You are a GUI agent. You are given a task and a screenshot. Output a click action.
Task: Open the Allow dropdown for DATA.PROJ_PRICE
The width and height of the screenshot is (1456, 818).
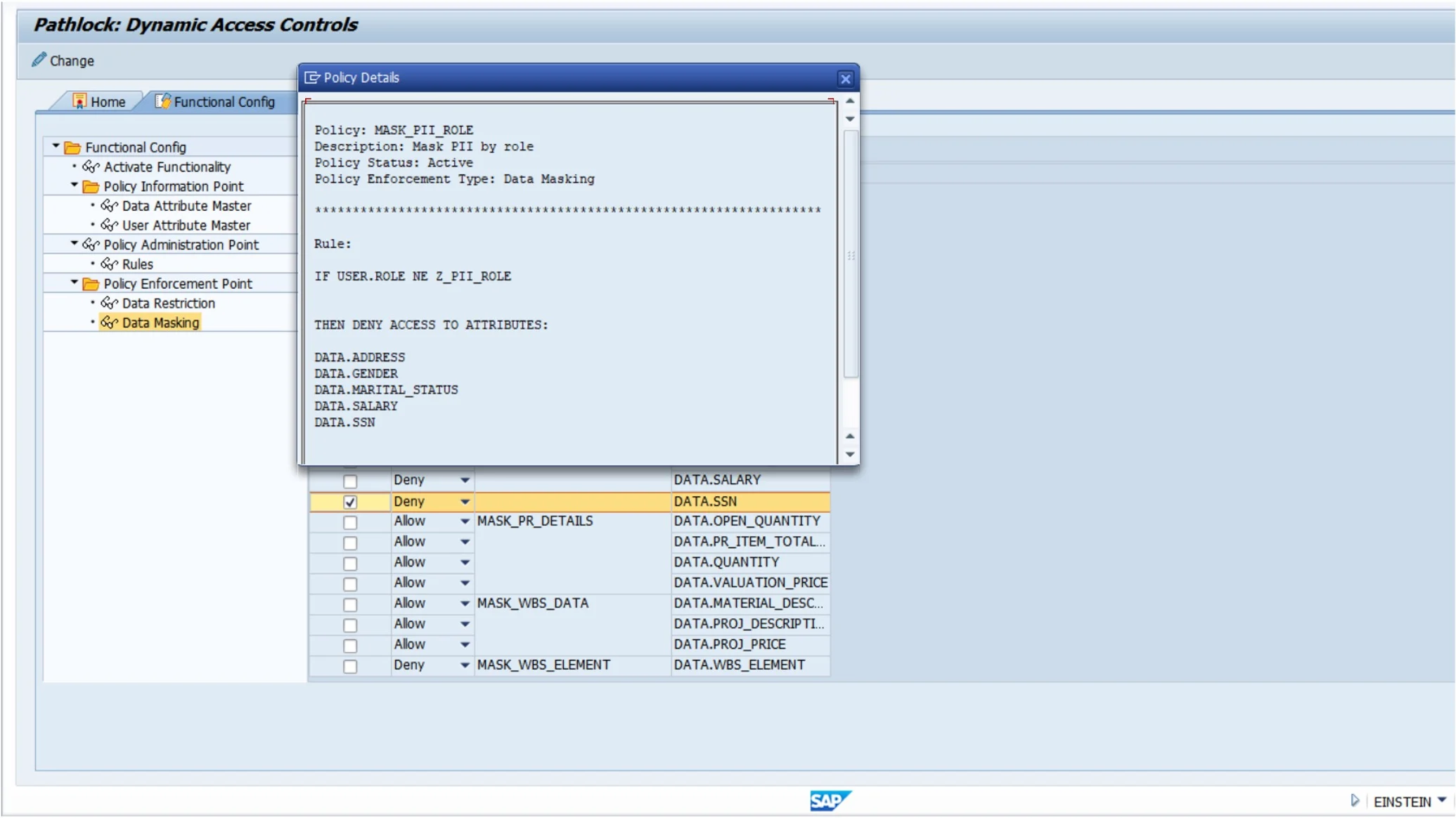coord(465,644)
